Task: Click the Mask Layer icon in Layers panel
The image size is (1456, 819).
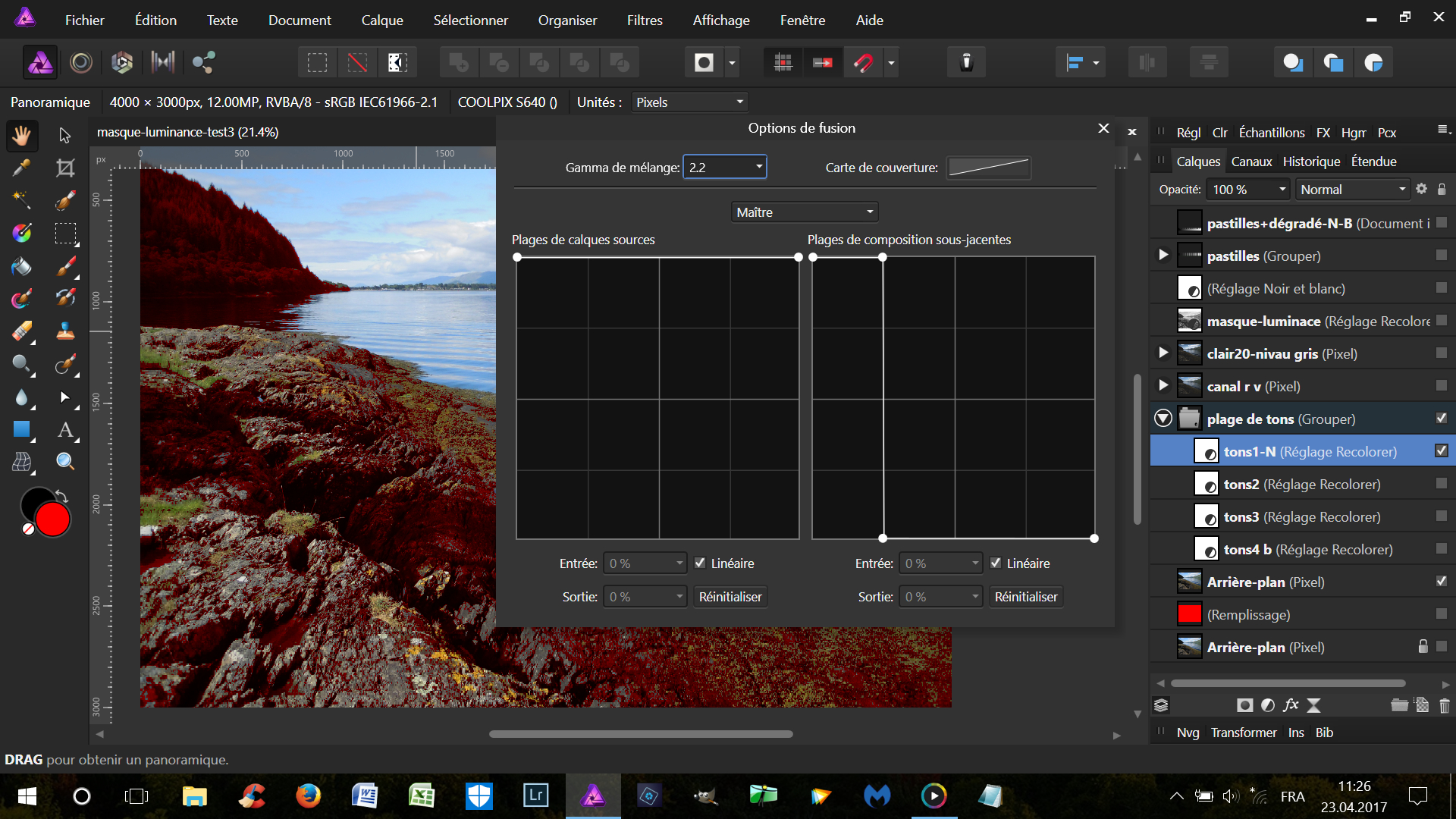Action: click(x=1244, y=705)
